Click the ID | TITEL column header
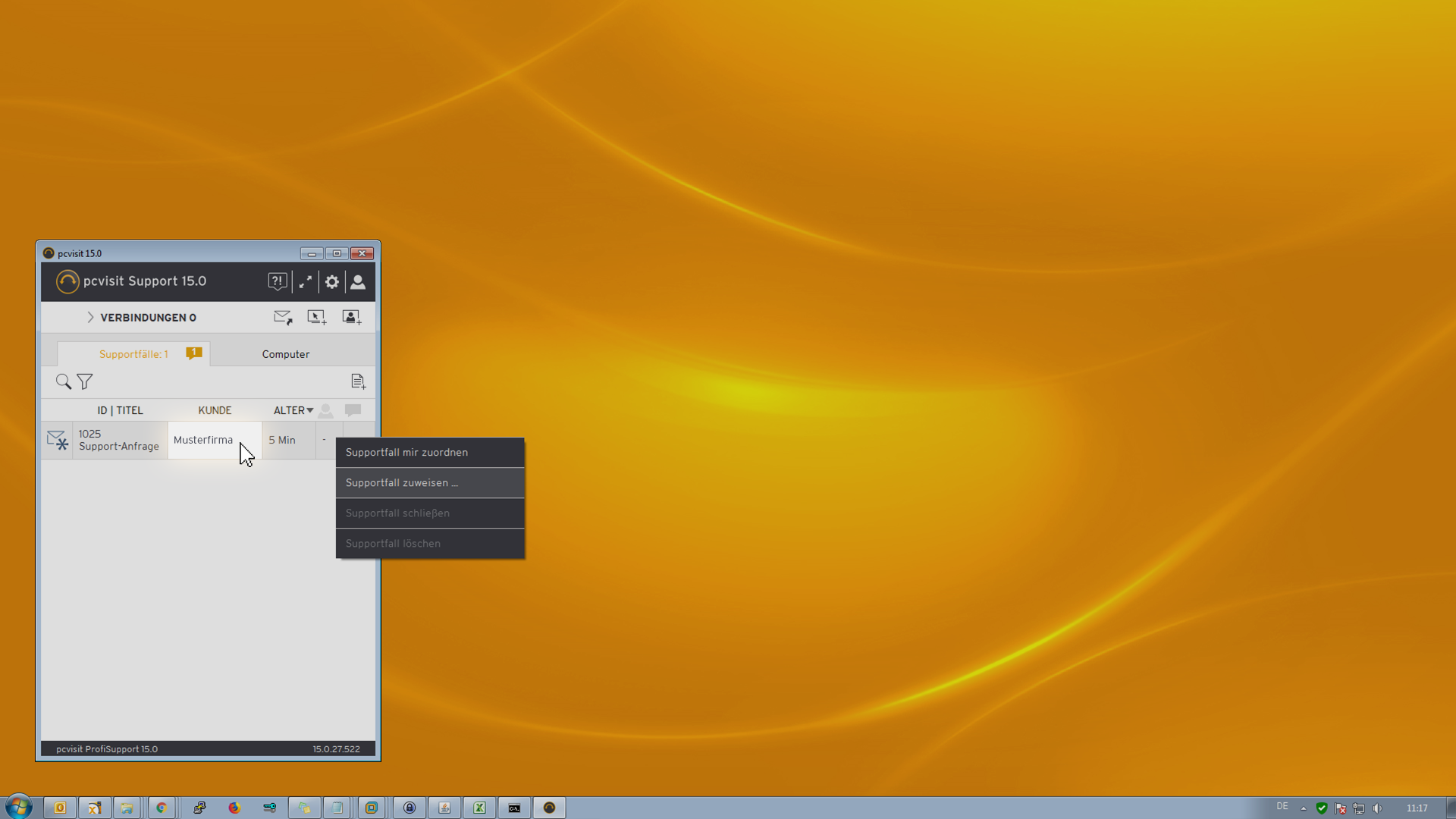 [x=120, y=410]
